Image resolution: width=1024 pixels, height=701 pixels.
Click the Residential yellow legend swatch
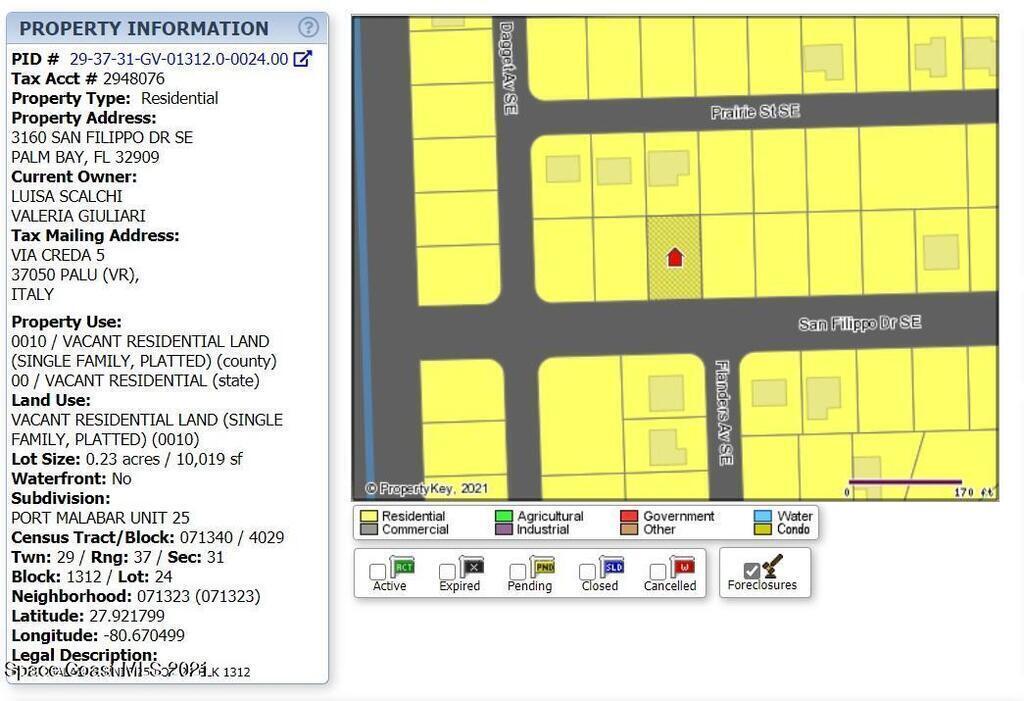tap(369, 516)
